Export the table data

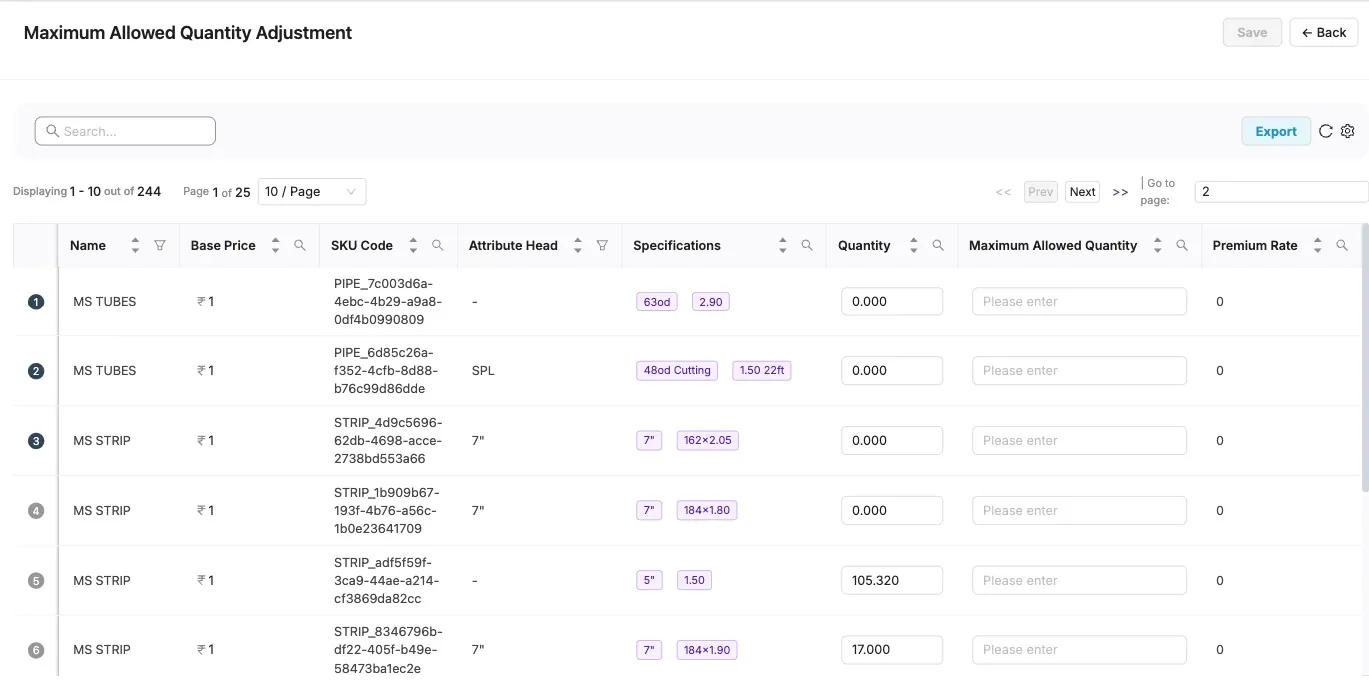[x=1276, y=131]
